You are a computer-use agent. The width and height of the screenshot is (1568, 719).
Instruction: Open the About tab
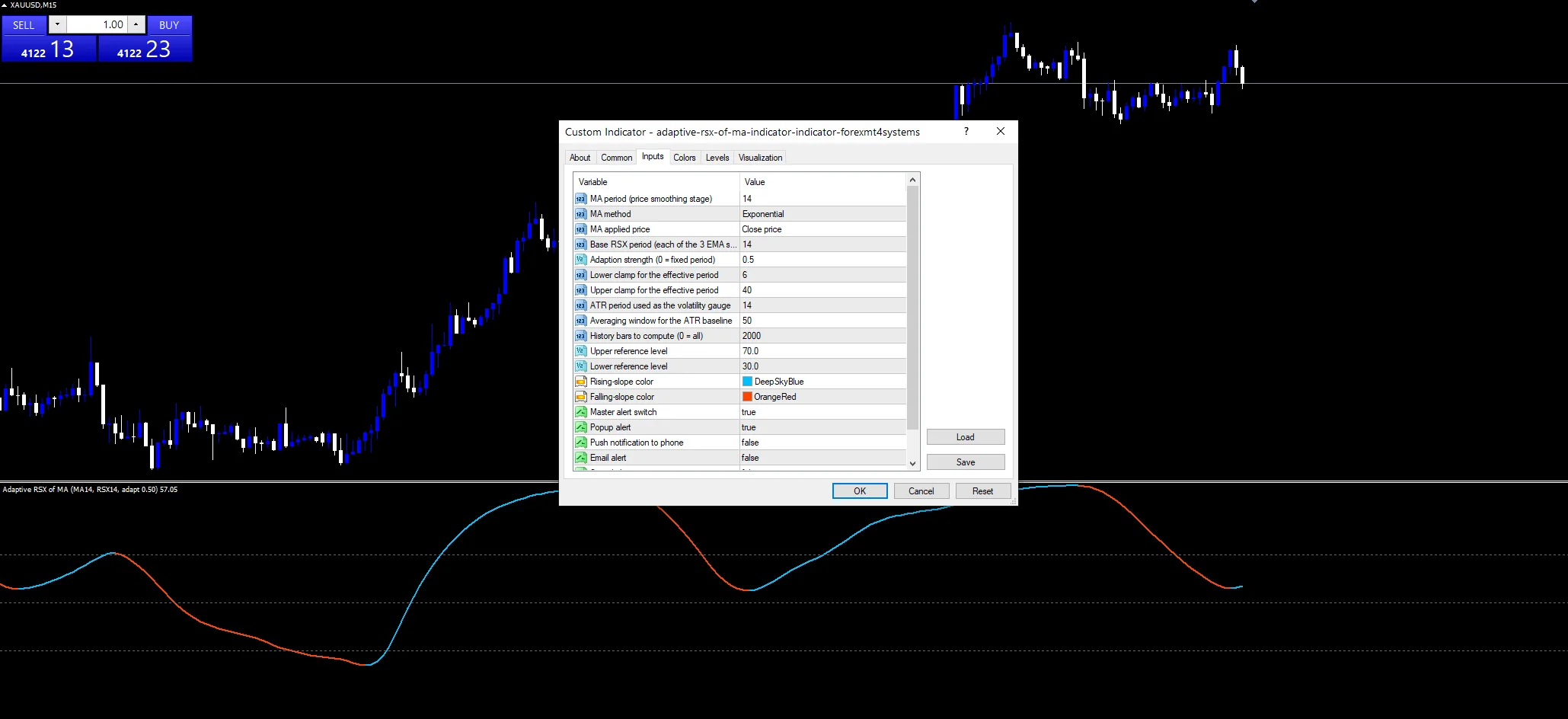point(580,158)
